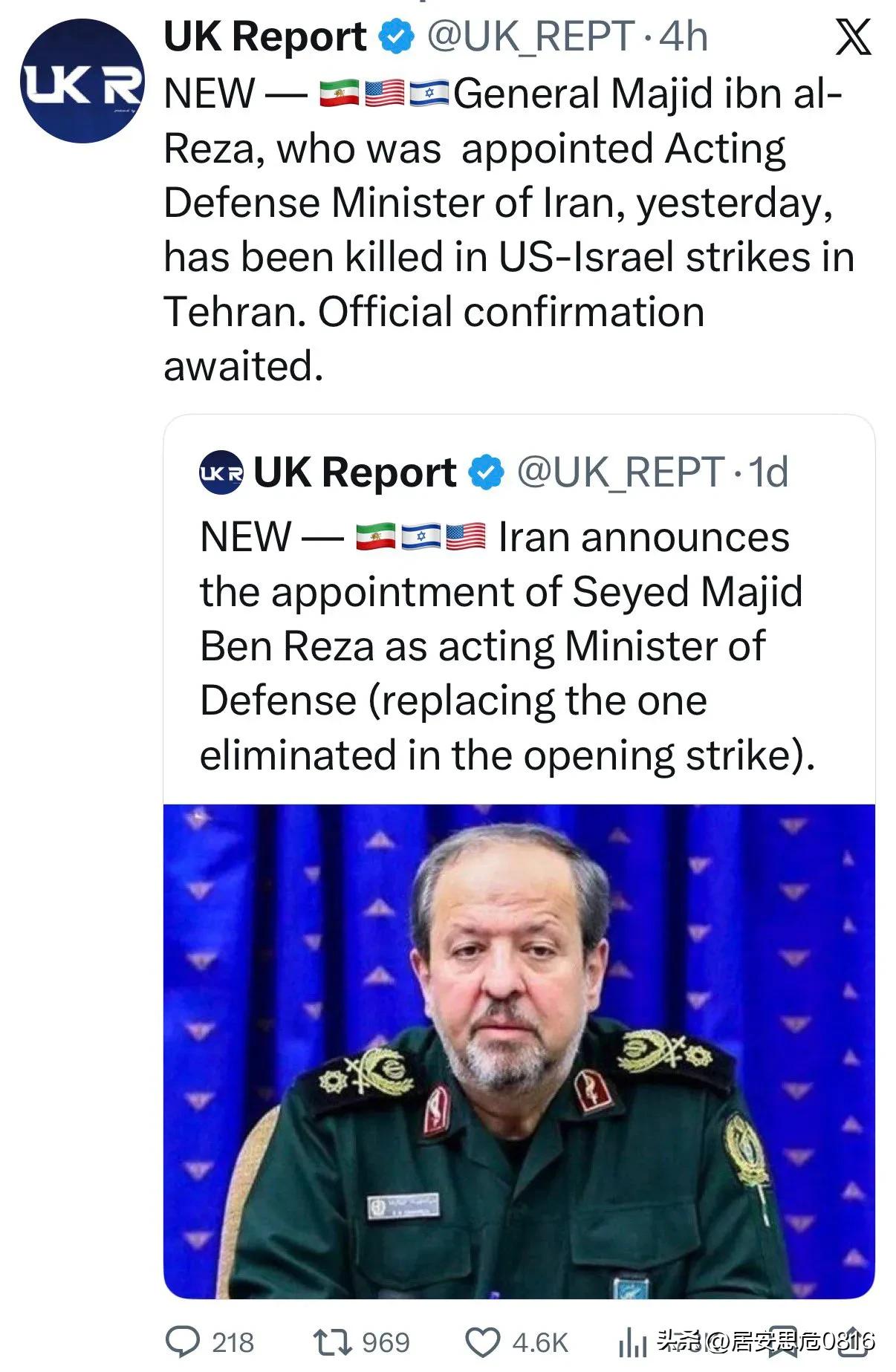Click the X logo in the top corner

[x=853, y=37]
